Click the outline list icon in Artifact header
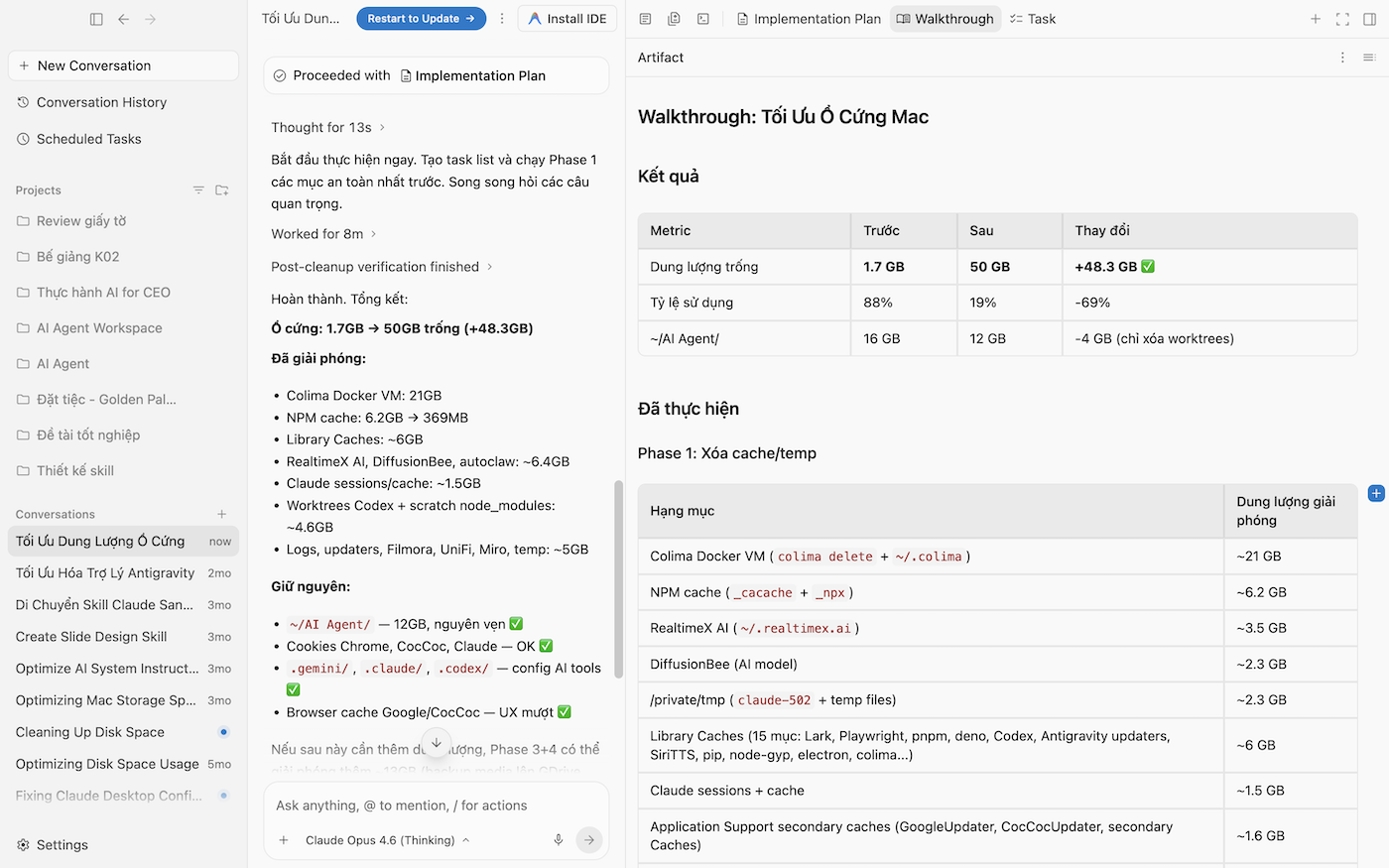The height and width of the screenshot is (868, 1389). tap(1370, 58)
